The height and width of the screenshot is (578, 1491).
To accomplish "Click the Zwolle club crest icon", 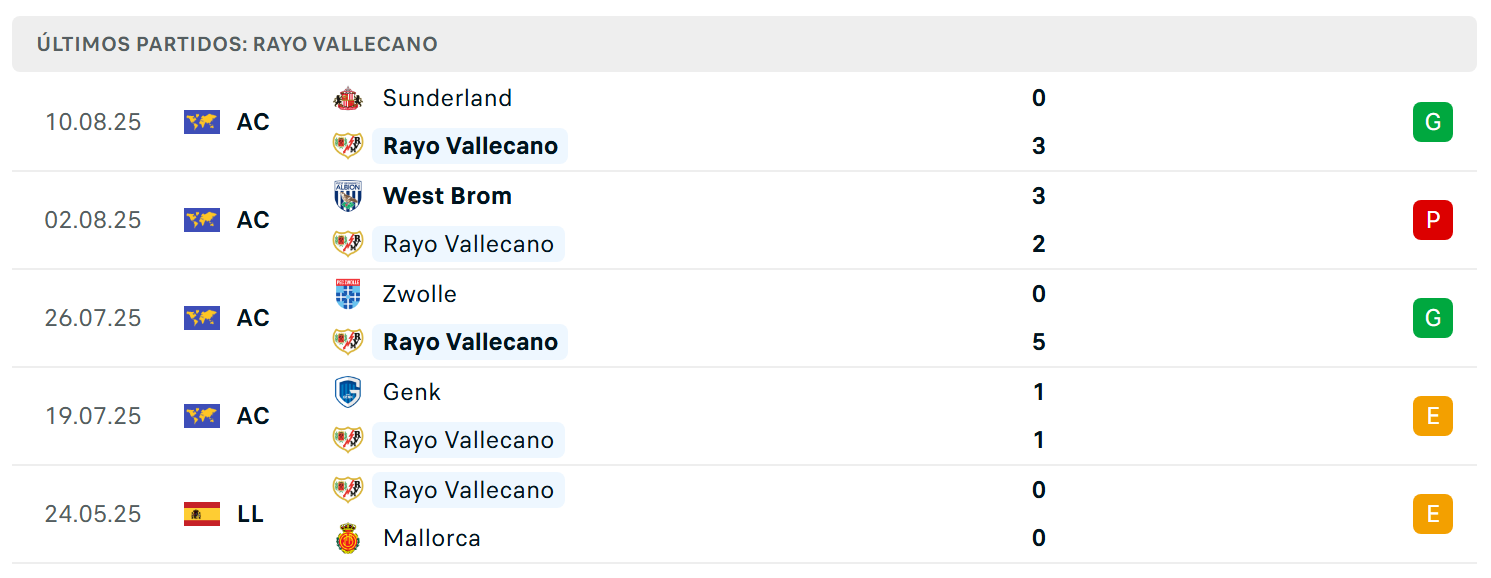I will coord(348,294).
